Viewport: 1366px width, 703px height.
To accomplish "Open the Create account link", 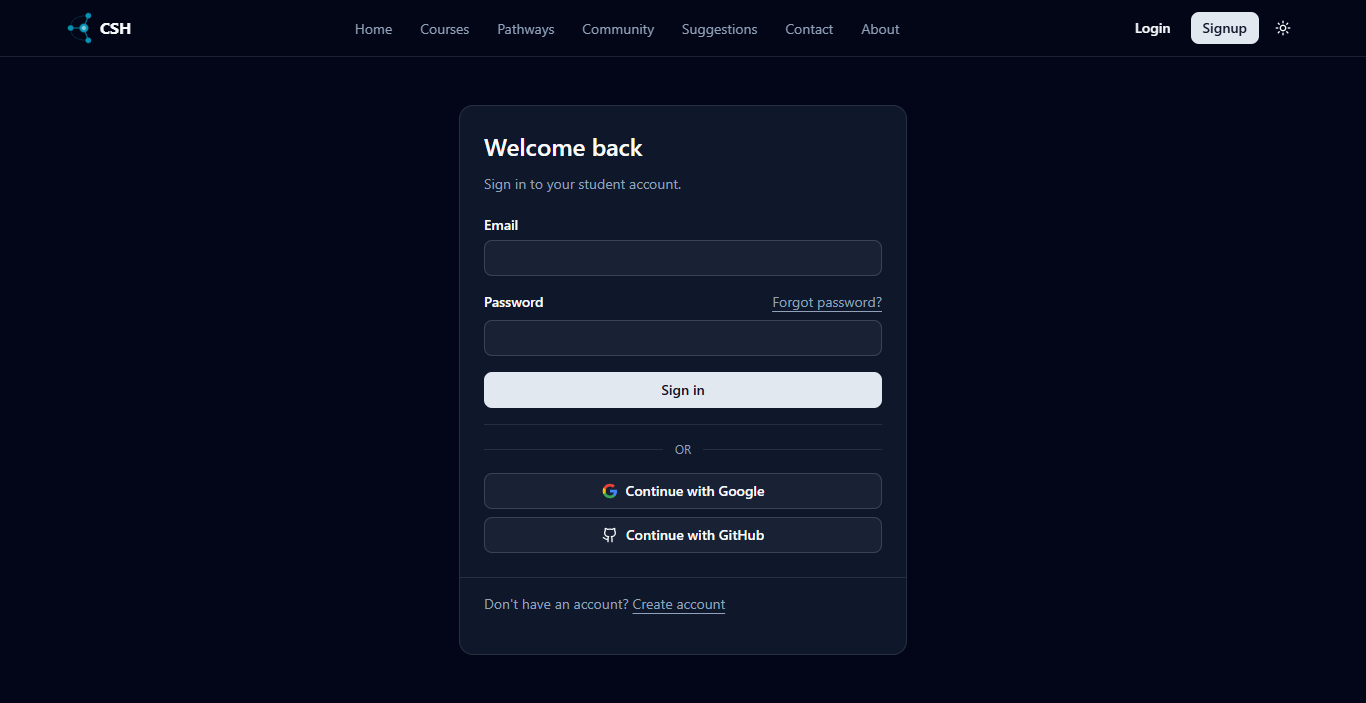I will [x=679, y=604].
